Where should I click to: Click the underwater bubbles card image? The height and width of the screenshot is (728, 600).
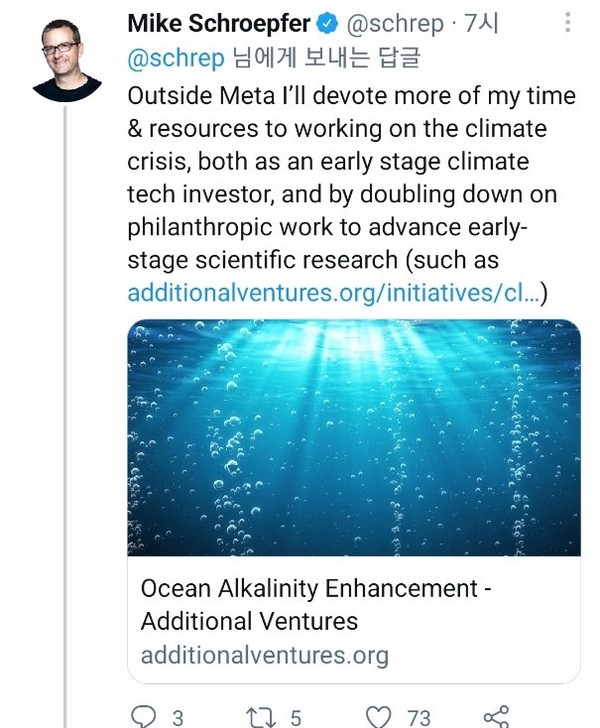click(x=354, y=438)
